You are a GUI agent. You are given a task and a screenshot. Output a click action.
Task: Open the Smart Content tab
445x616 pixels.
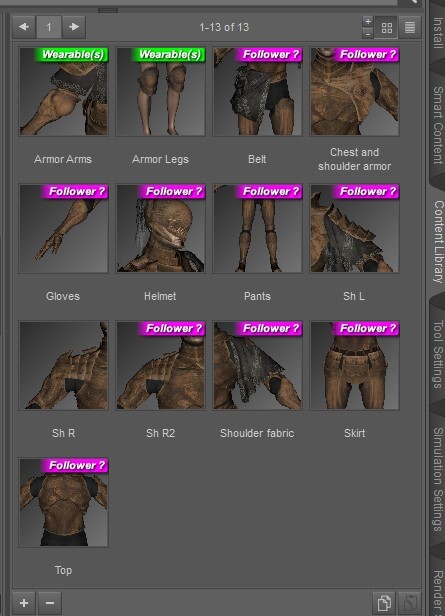438,125
